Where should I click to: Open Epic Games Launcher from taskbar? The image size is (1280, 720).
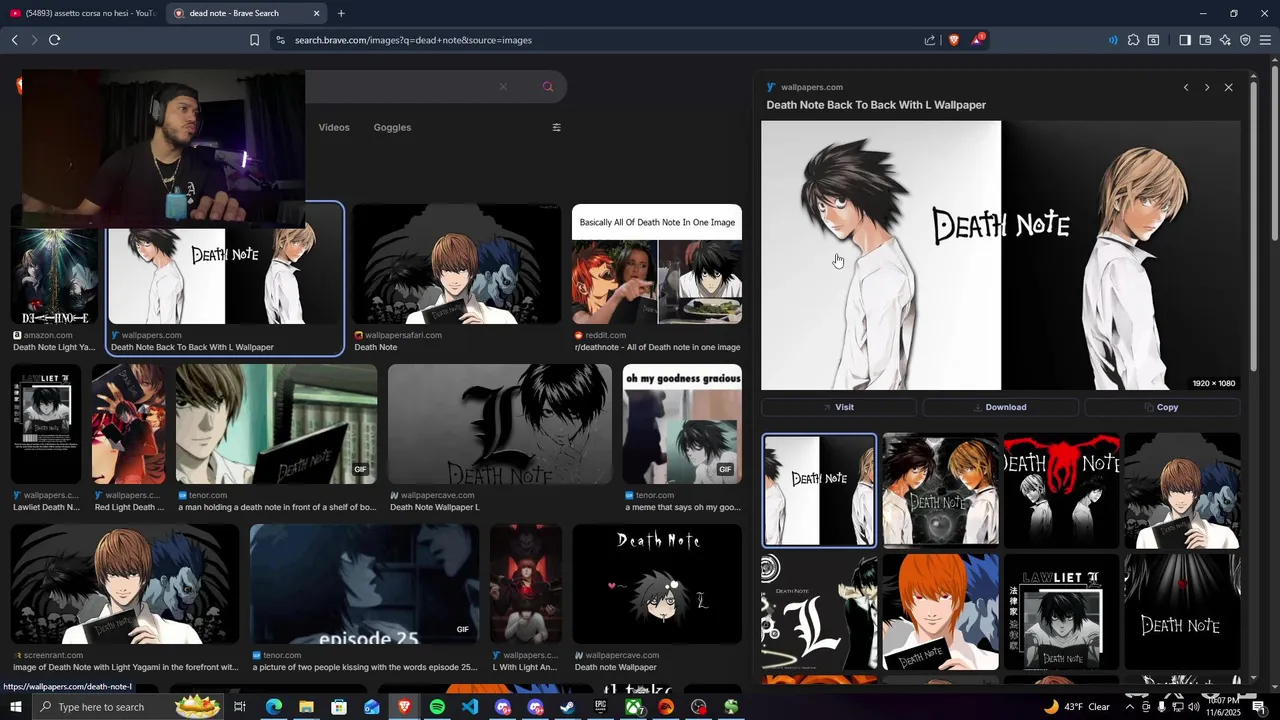[600, 707]
